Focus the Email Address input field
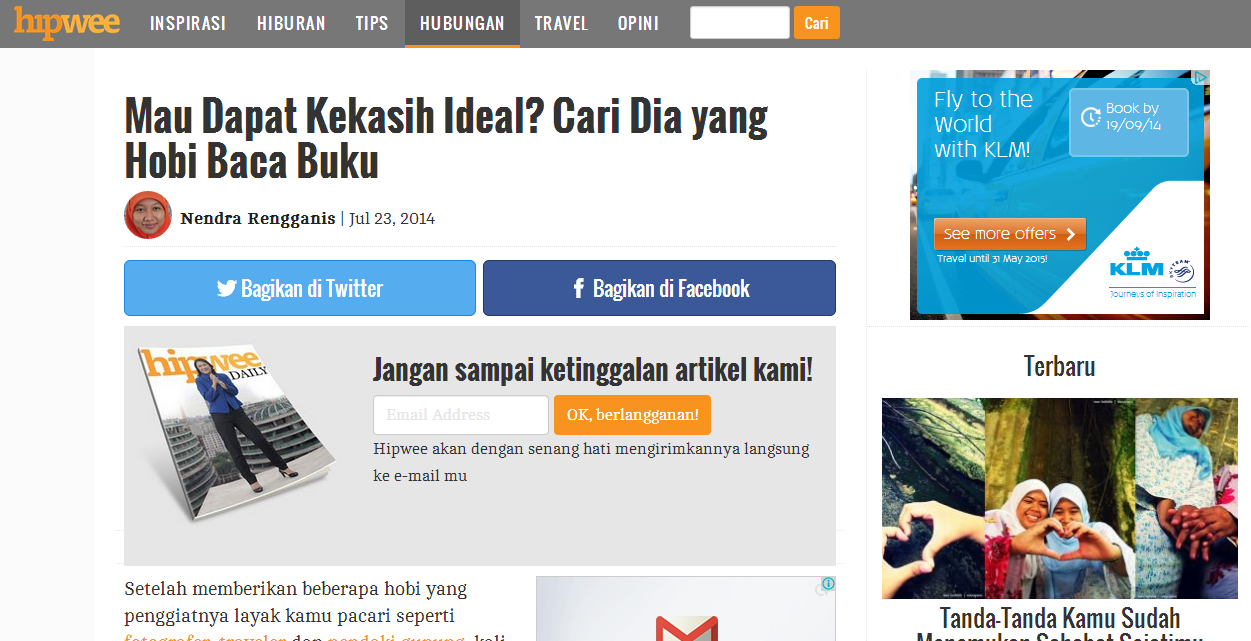Screen dimensions: 1251x641 (x=461, y=415)
